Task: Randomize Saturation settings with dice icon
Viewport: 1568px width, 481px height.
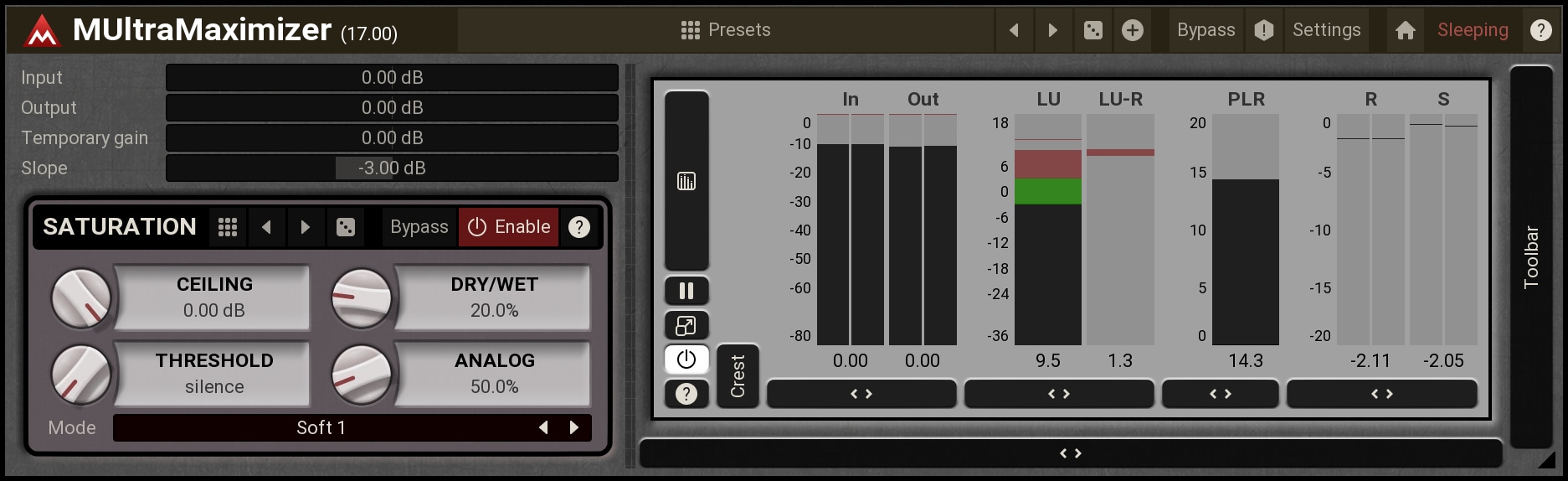Action: coord(346,227)
